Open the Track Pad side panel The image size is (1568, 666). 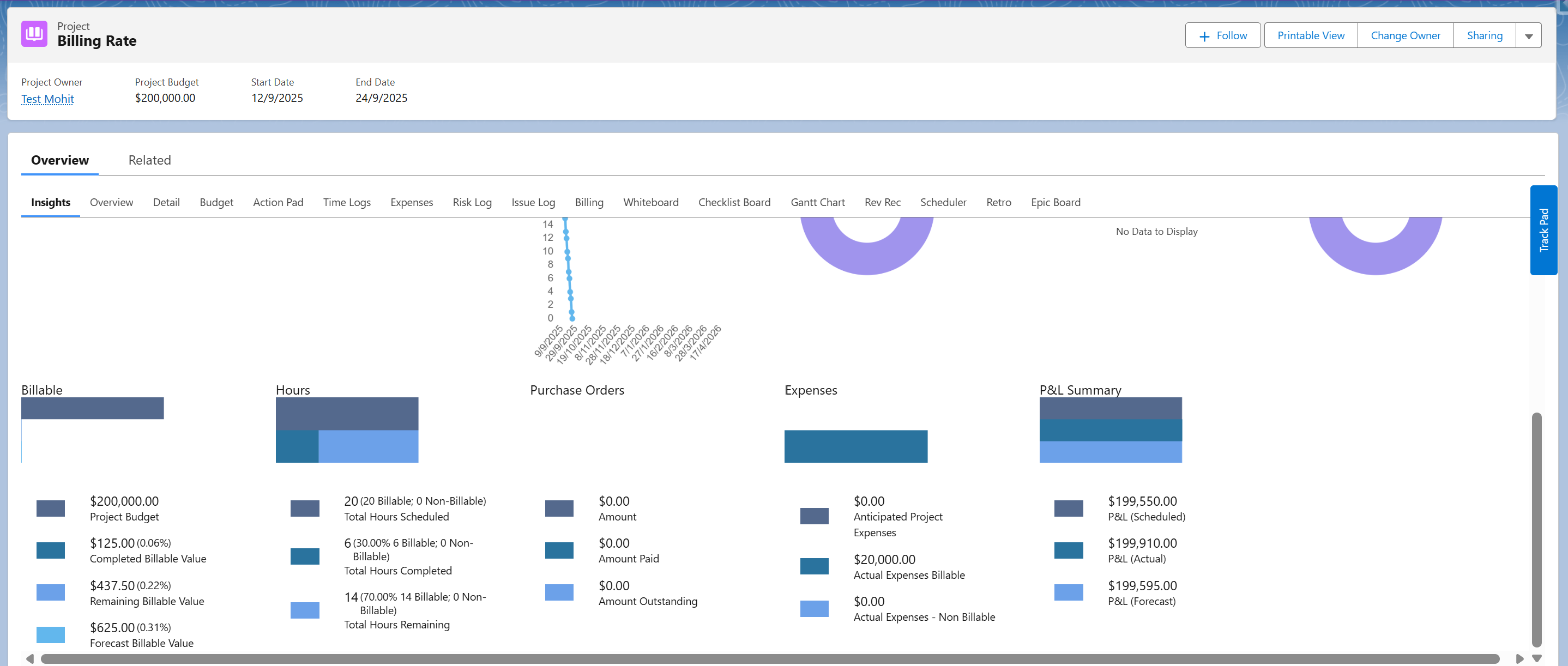point(1543,230)
